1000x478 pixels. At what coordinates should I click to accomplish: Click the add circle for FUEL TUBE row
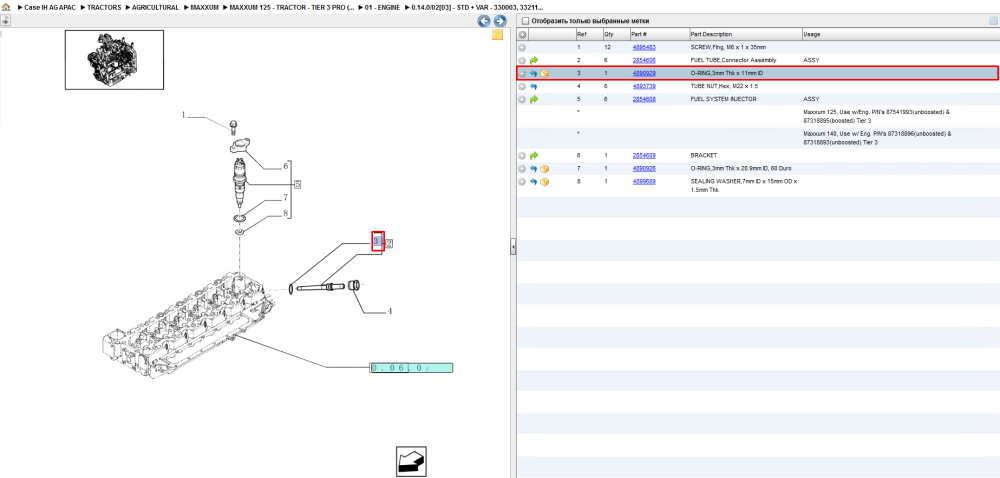pos(522,60)
